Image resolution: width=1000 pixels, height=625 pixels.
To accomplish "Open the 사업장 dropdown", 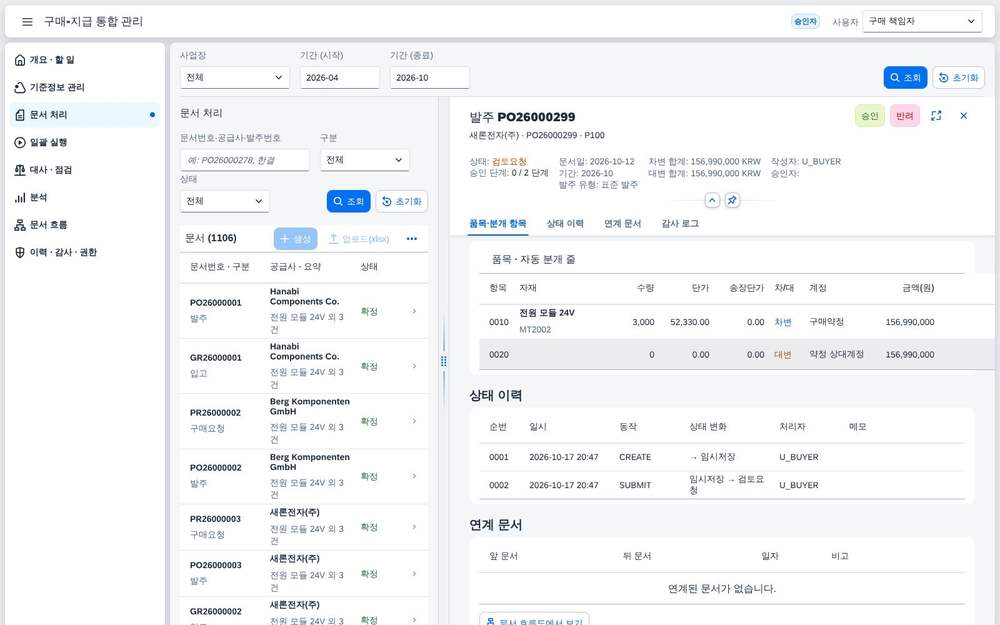I will coord(235,77).
